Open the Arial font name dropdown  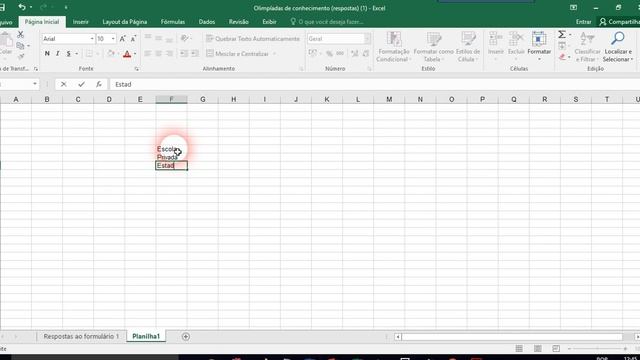click(x=92, y=39)
